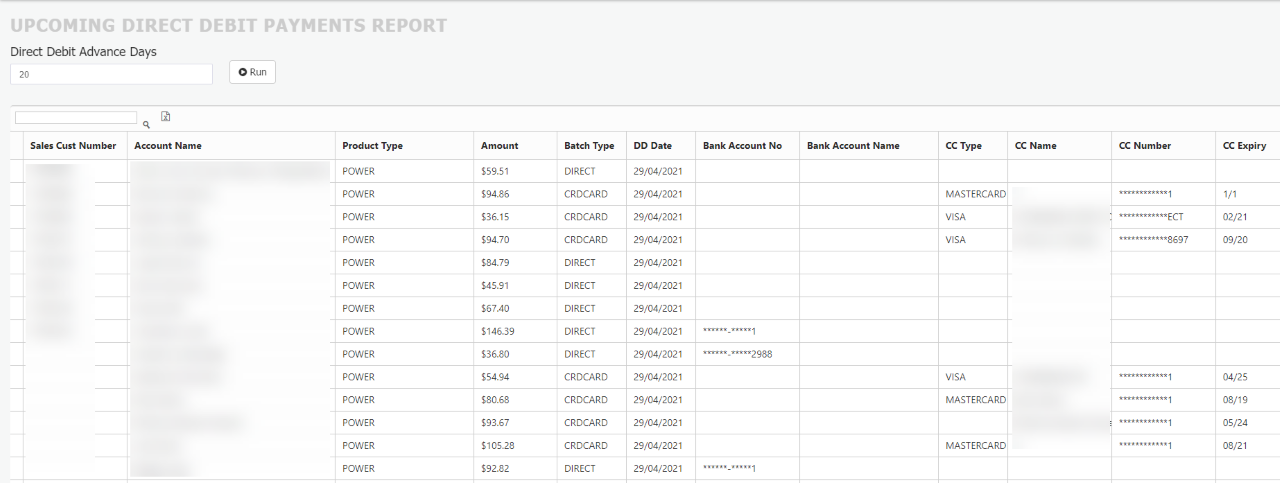Click the CC Expiry value 04/25
This screenshot has height=483, width=1280.
point(1234,377)
